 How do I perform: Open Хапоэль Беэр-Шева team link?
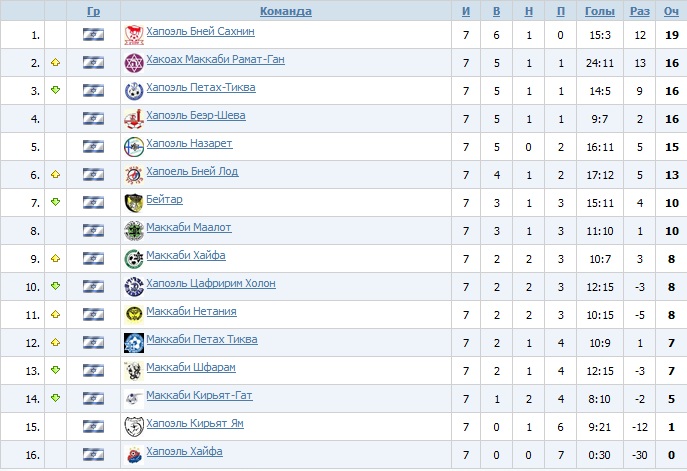click(195, 116)
